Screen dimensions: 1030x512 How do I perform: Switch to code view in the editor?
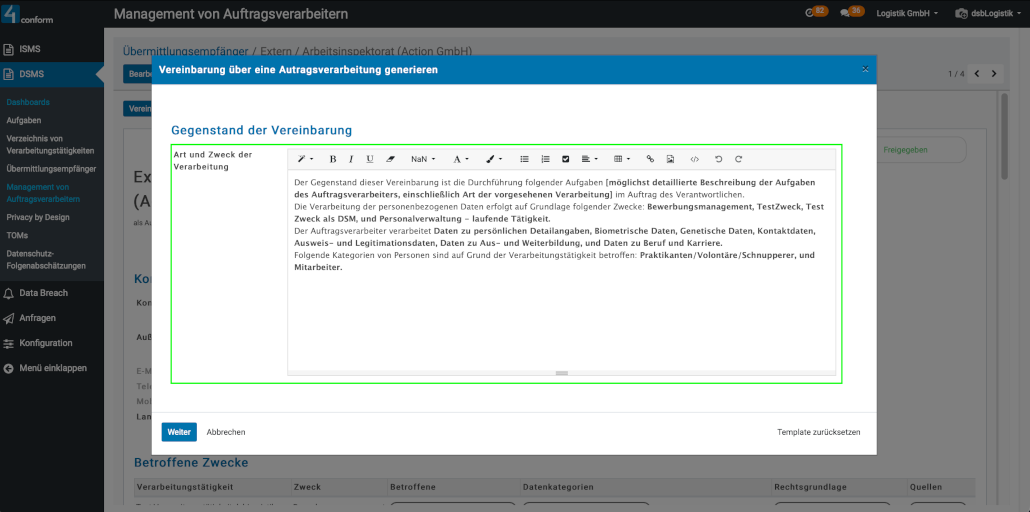(x=695, y=159)
